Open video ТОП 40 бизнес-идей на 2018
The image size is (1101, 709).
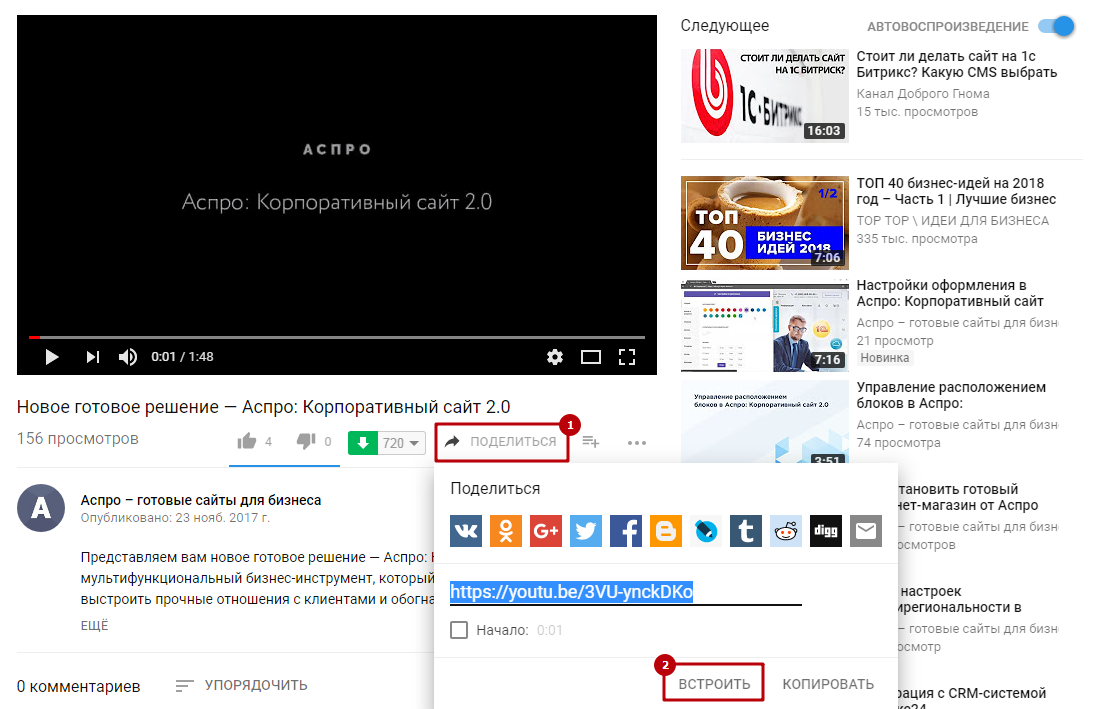click(956, 191)
